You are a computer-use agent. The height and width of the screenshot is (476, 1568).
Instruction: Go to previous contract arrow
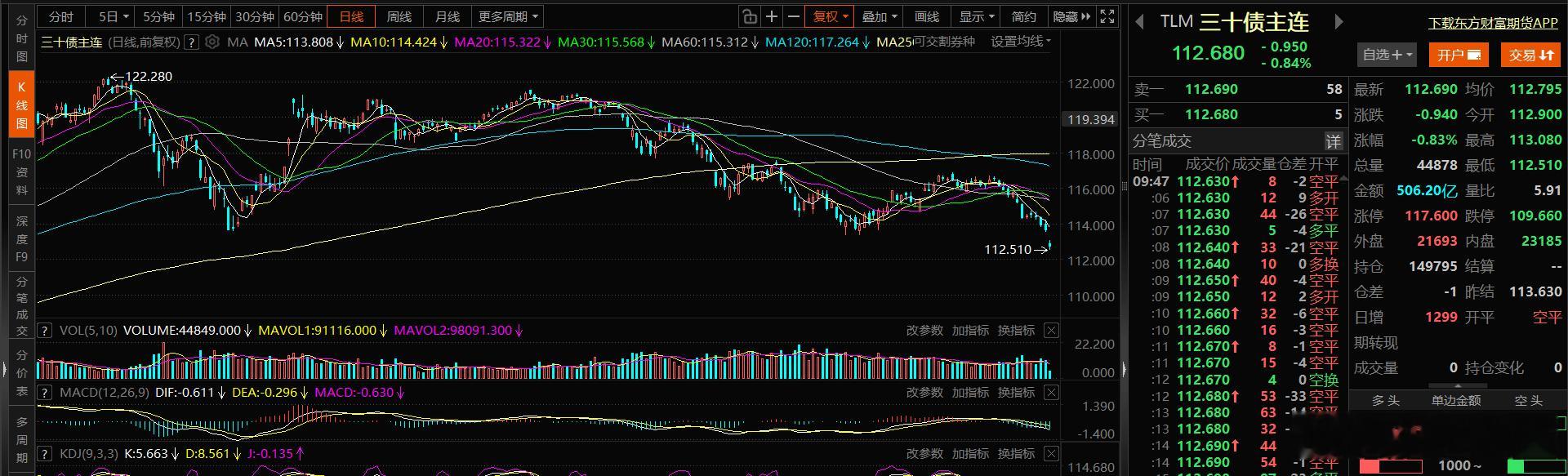pyautogui.click(x=1139, y=22)
